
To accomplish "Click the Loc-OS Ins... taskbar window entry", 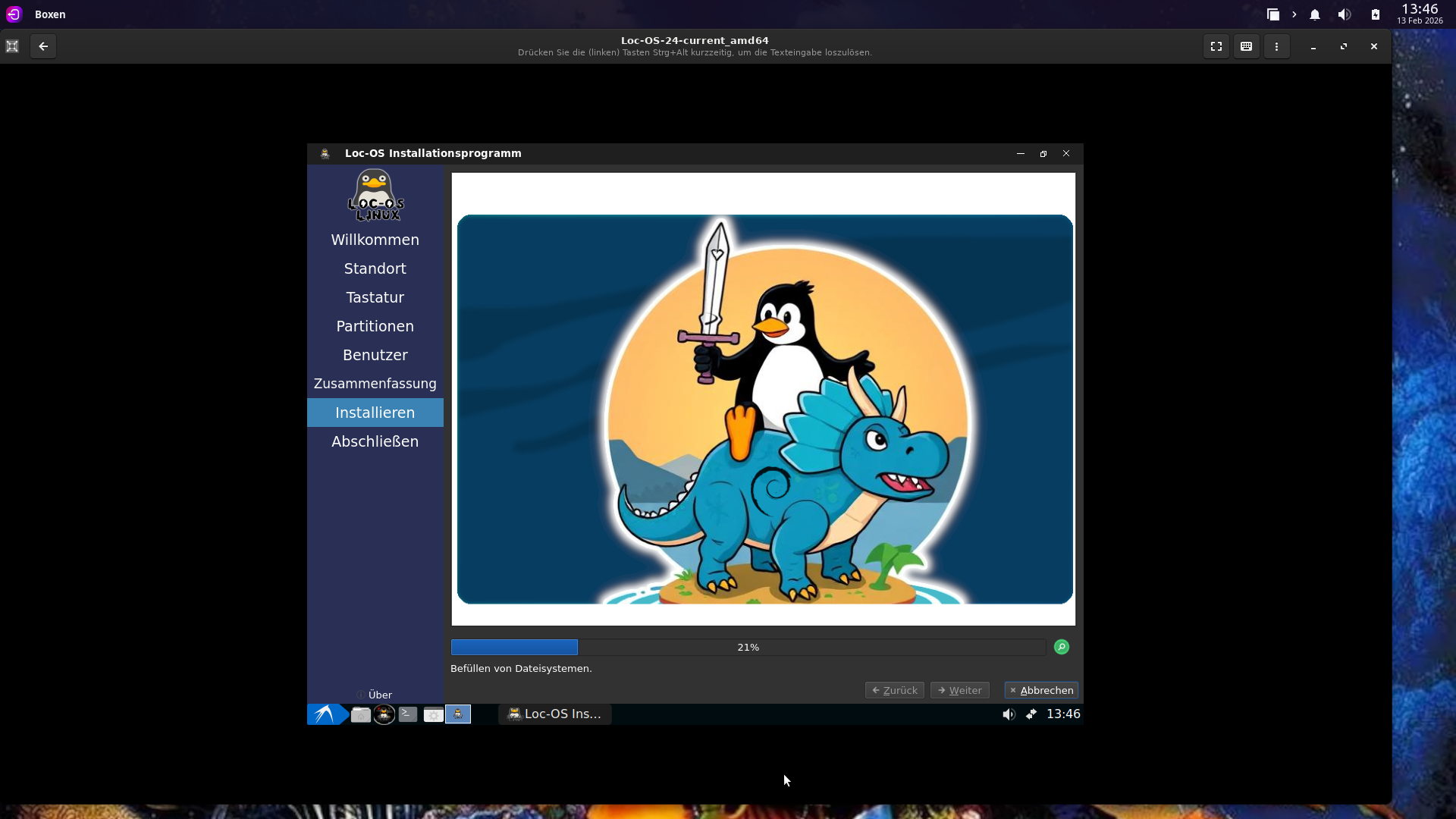I will click(x=555, y=714).
